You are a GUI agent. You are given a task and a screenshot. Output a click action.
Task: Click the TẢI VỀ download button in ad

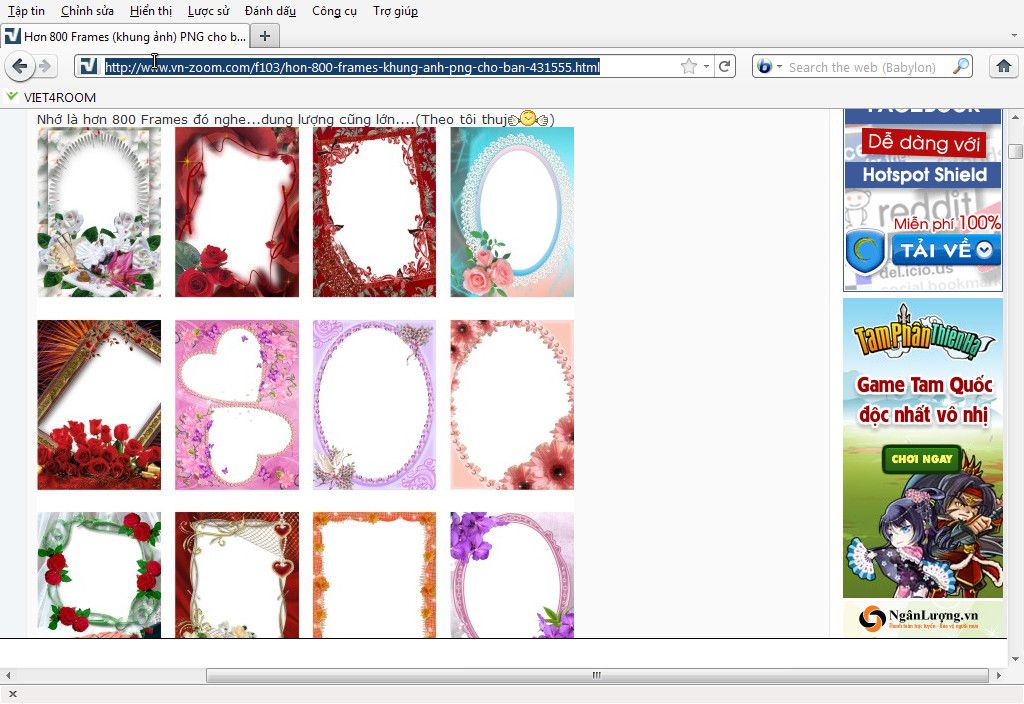coord(946,250)
